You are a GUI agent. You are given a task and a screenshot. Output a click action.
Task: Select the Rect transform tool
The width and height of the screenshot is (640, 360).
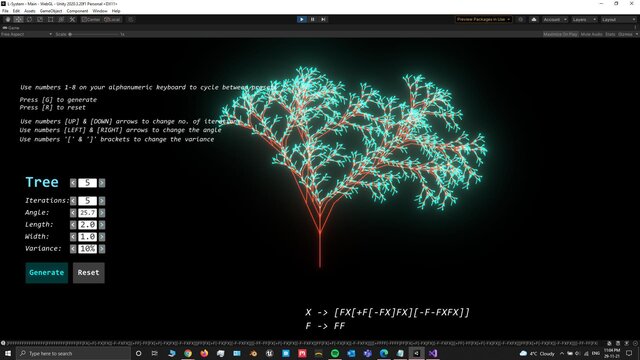pyautogui.click(x=51, y=20)
